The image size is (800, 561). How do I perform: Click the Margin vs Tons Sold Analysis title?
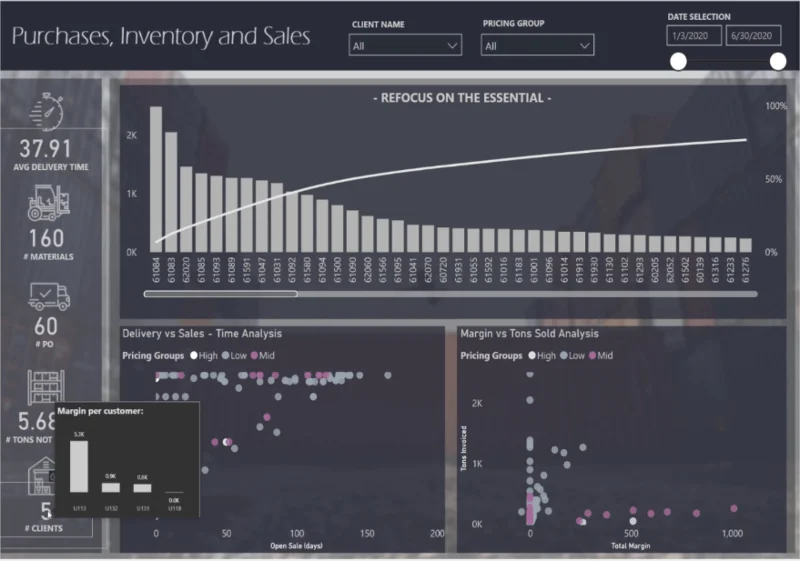click(x=529, y=334)
